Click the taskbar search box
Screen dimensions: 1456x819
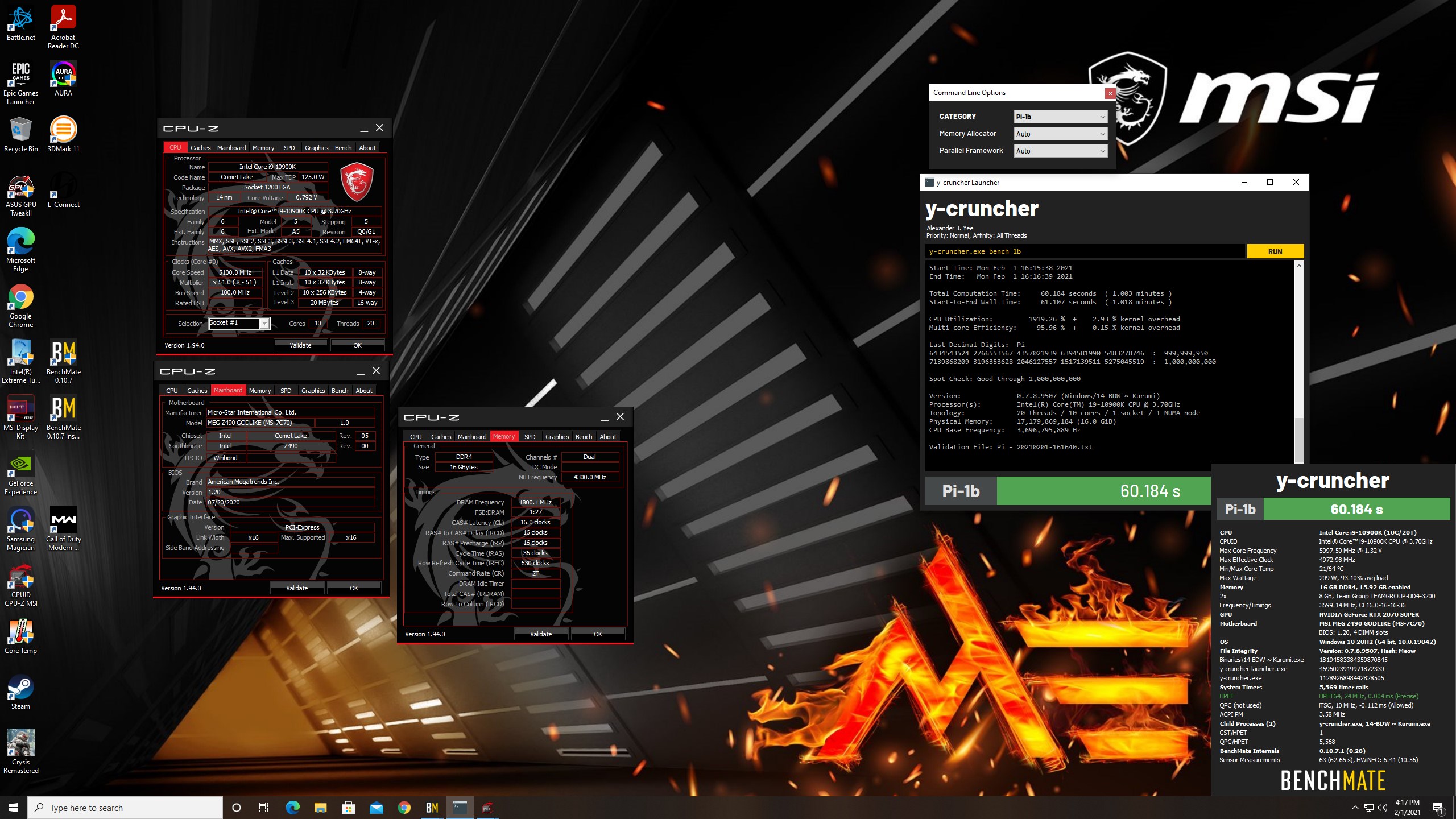click(125, 808)
